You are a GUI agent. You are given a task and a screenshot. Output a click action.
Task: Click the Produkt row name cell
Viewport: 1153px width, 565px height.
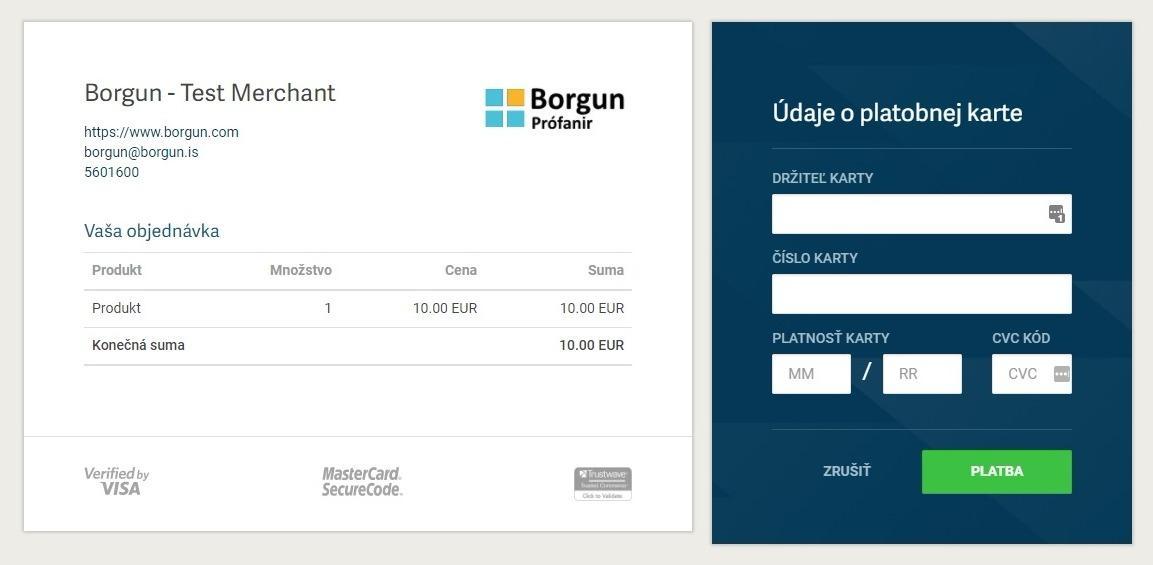[116, 308]
